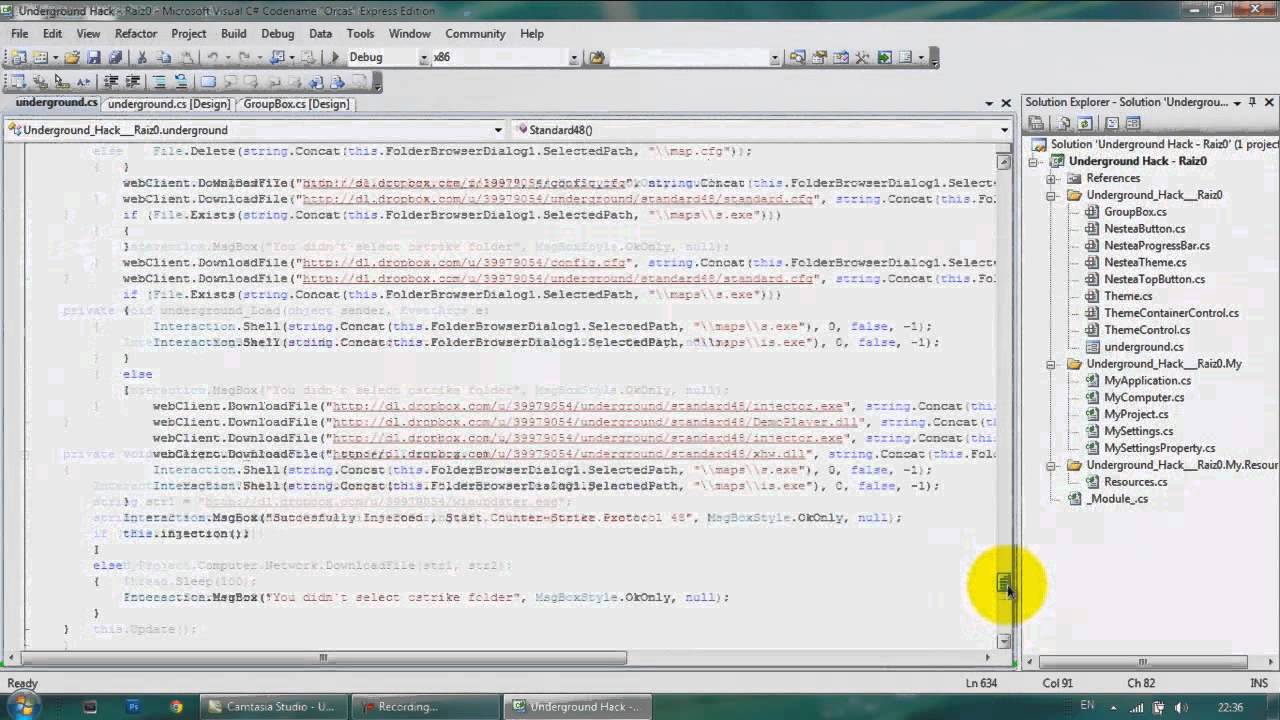Open the Solution Explorer window options dropdown
The image size is (1280, 720).
point(1237,103)
